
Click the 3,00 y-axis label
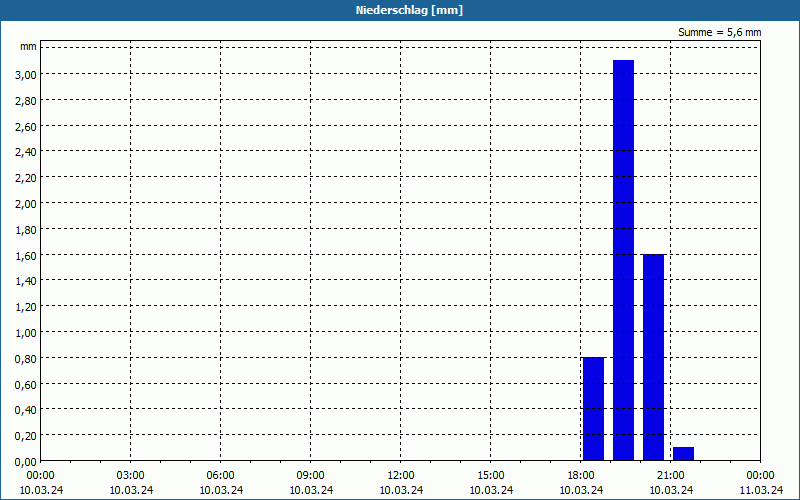click(x=26, y=75)
